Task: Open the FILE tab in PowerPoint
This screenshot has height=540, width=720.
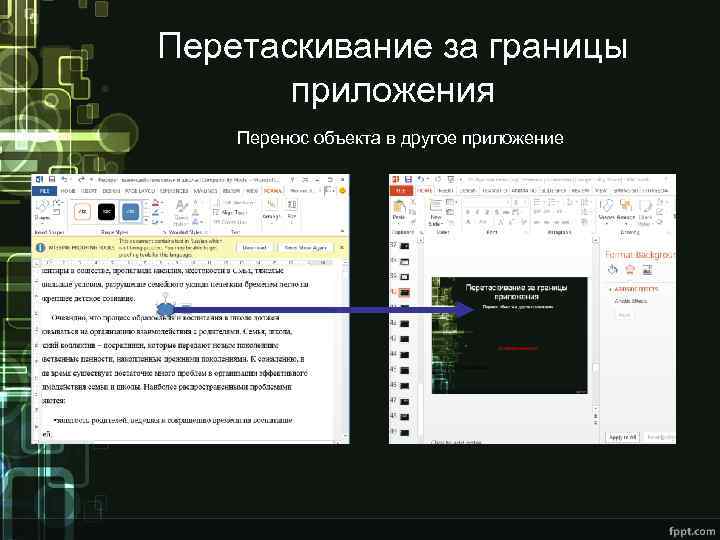Action: [401, 191]
